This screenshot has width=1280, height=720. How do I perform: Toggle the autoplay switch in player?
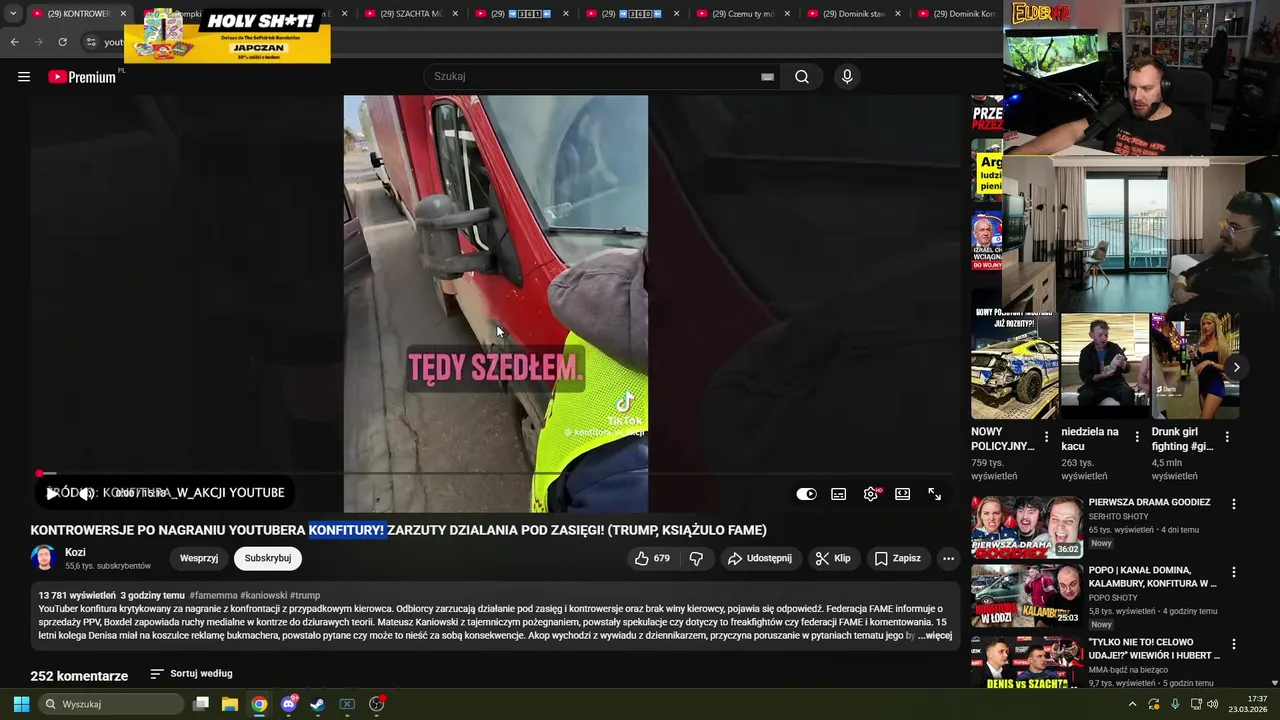pyautogui.click(x=806, y=494)
